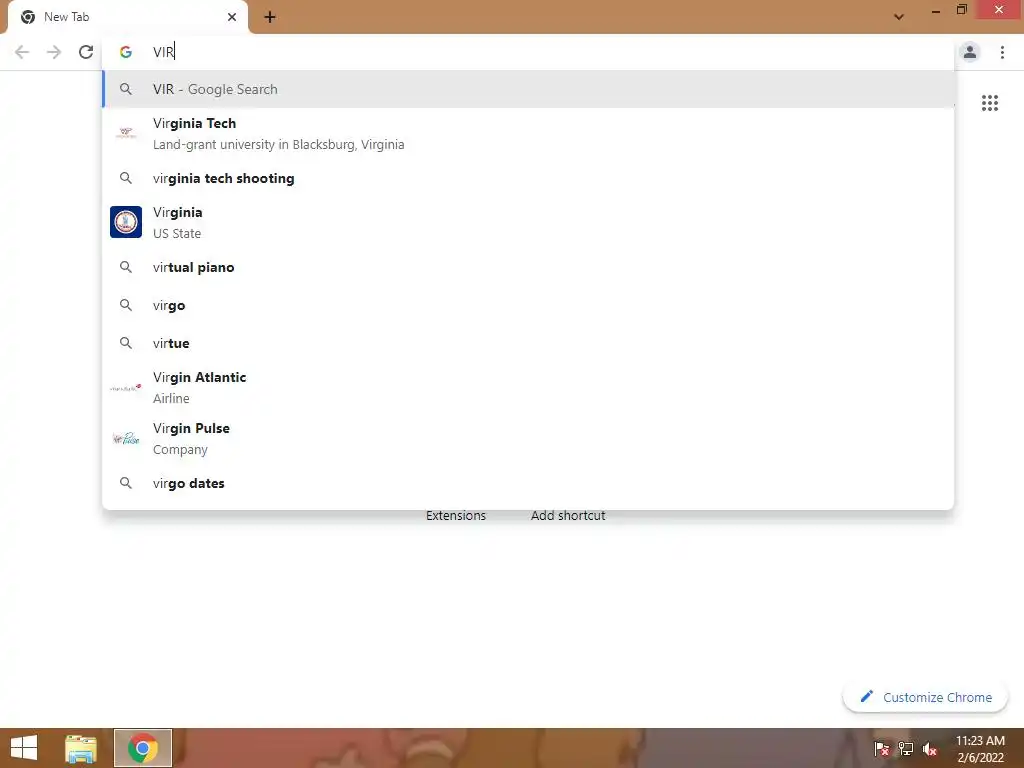The height and width of the screenshot is (768, 1024).
Task: Select the New Tab tab
Action: click(127, 17)
